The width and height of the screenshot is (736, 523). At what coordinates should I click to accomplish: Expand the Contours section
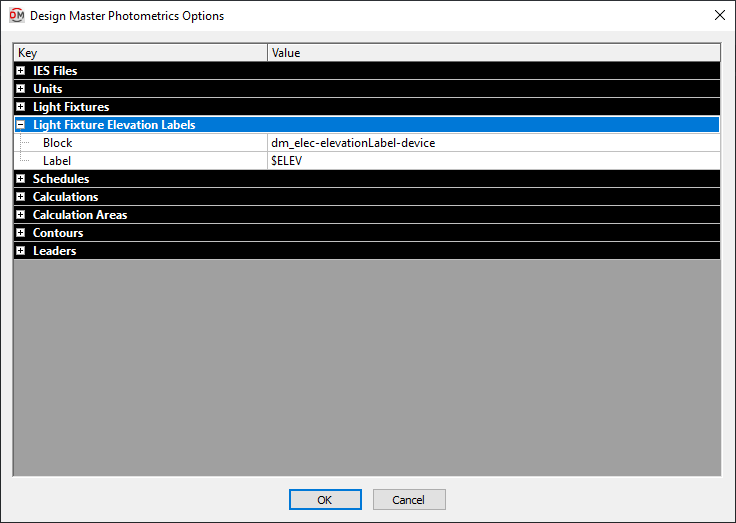pyautogui.click(x=21, y=233)
